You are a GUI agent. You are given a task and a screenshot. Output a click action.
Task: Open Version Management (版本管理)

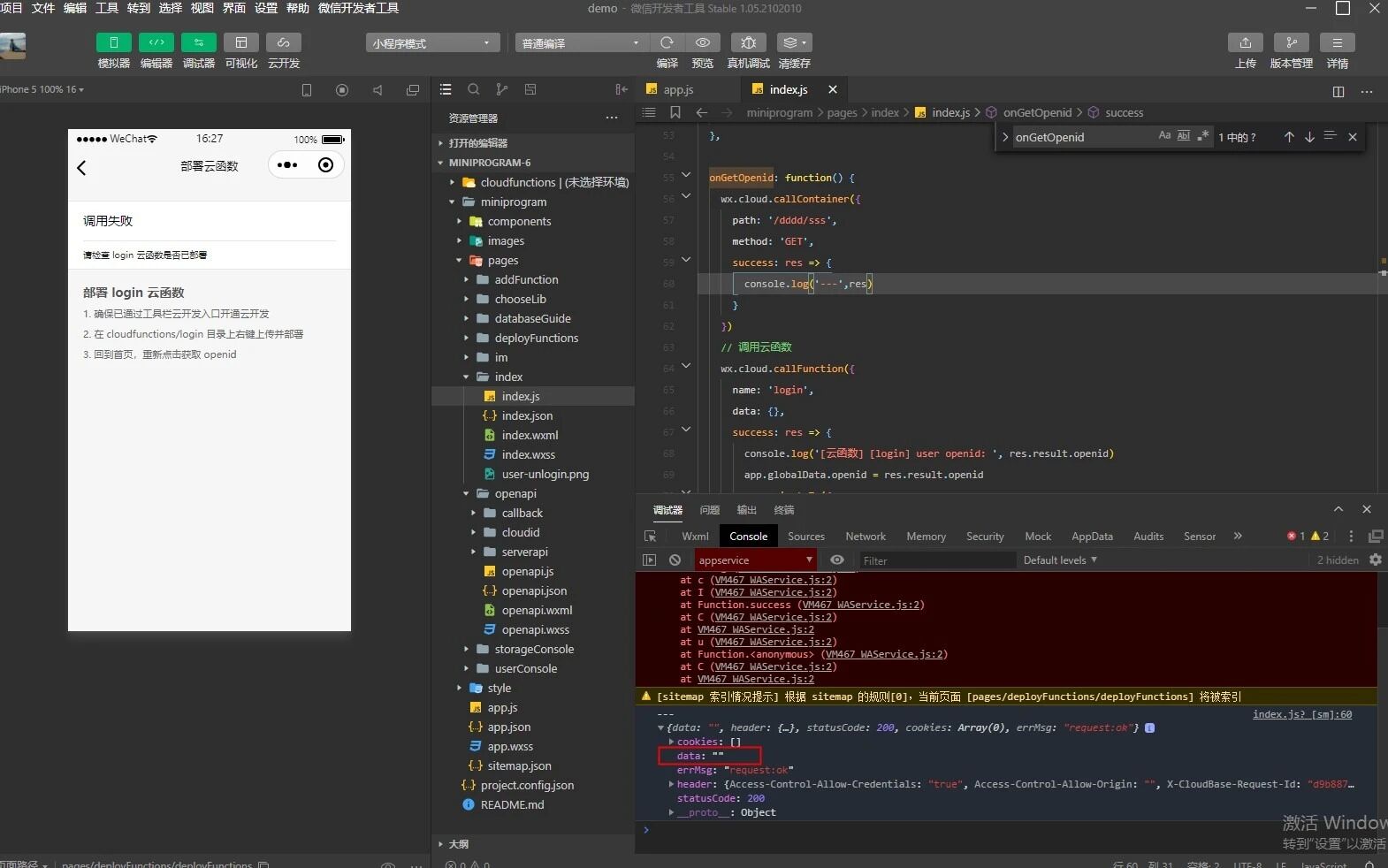[1291, 42]
